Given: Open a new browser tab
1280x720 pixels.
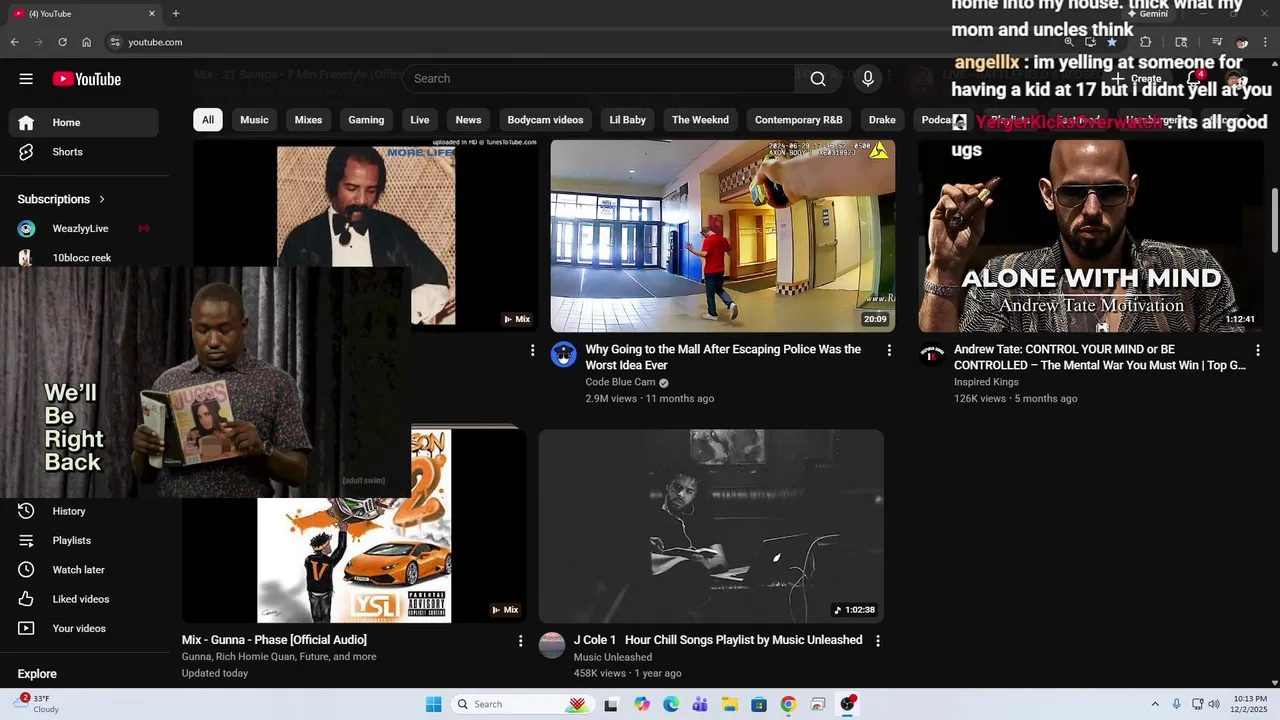Looking at the screenshot, I should point(176,13).
